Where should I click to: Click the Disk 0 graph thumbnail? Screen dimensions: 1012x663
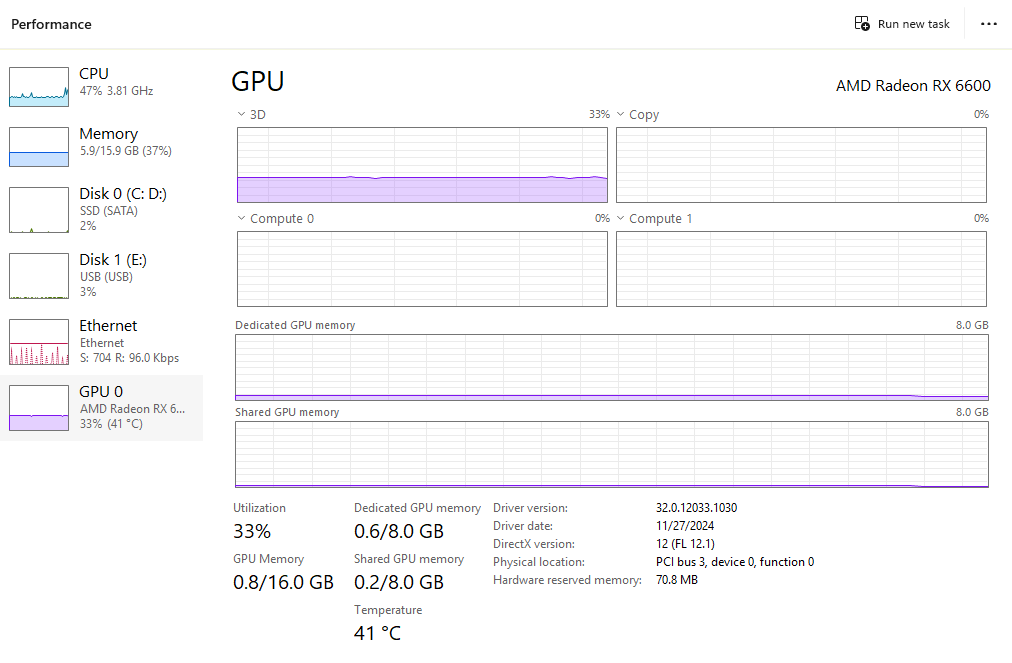click(x=39, y=210)
